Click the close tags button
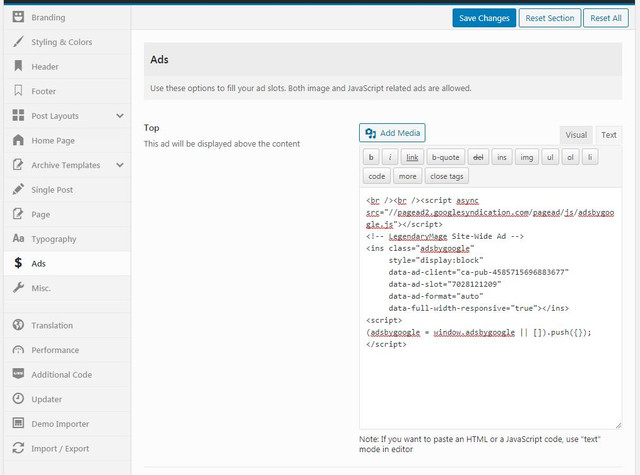 (x=447, y=176)
